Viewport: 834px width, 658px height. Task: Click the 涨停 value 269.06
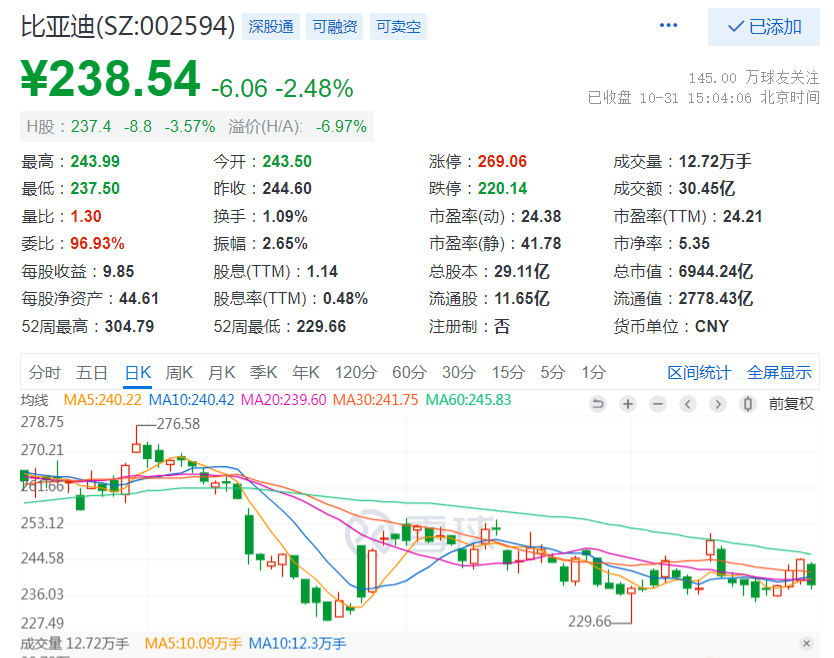click(502, 161)
